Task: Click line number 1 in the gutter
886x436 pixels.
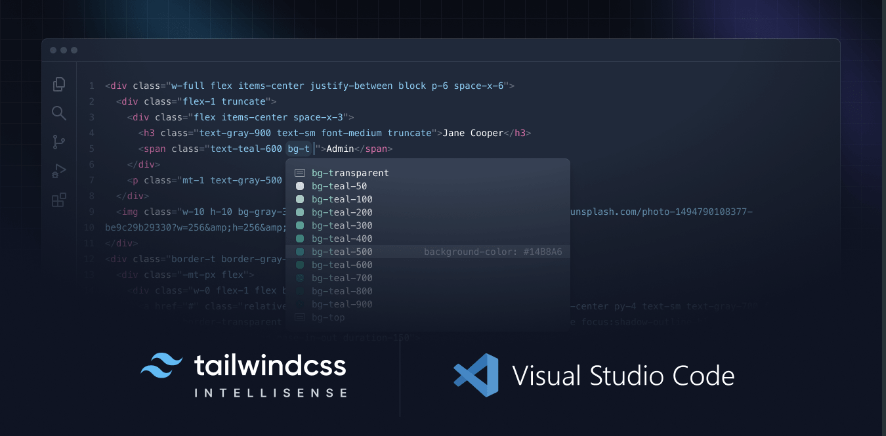Action: point(92,86)
